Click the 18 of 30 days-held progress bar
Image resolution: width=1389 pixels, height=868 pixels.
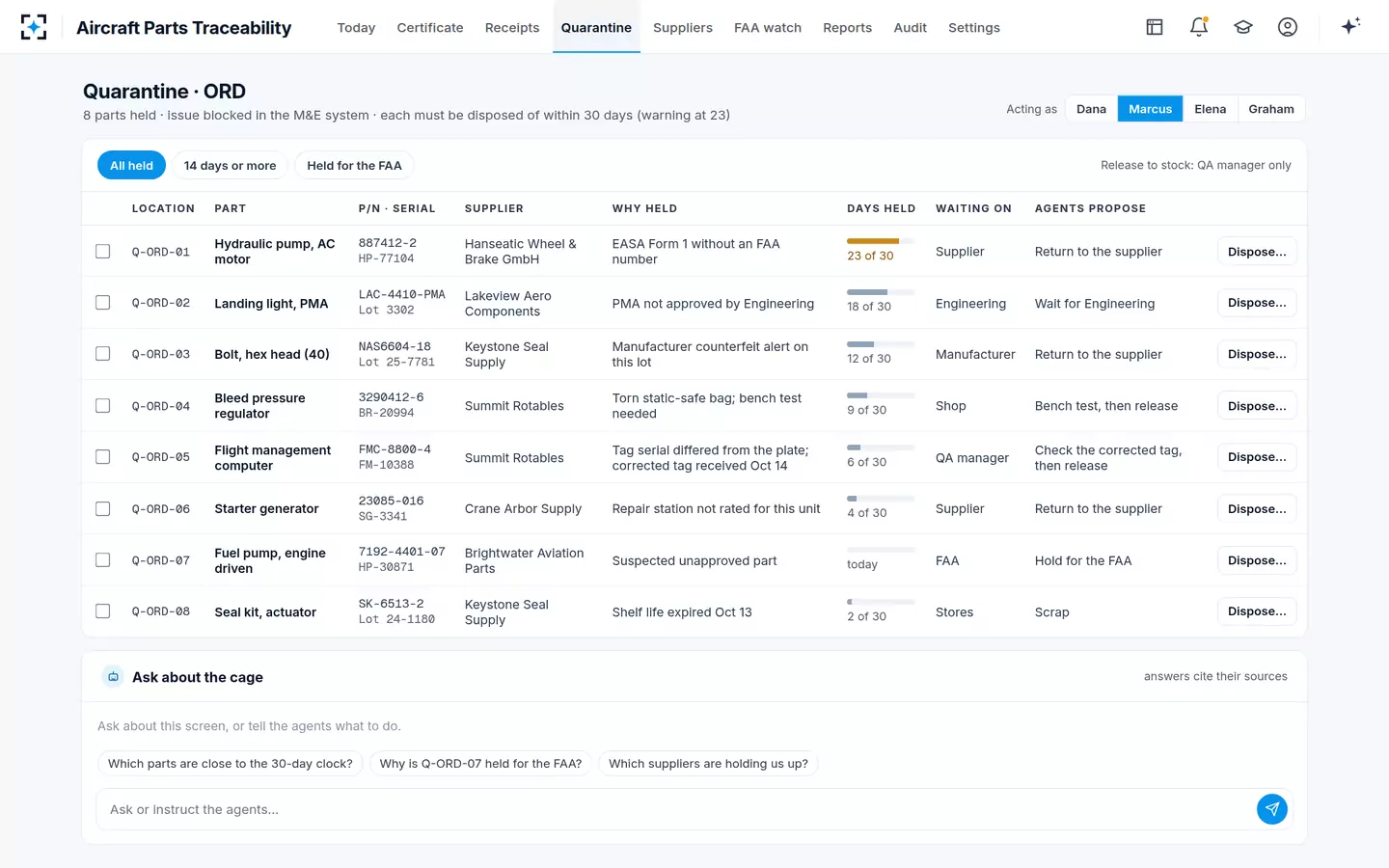881,292
